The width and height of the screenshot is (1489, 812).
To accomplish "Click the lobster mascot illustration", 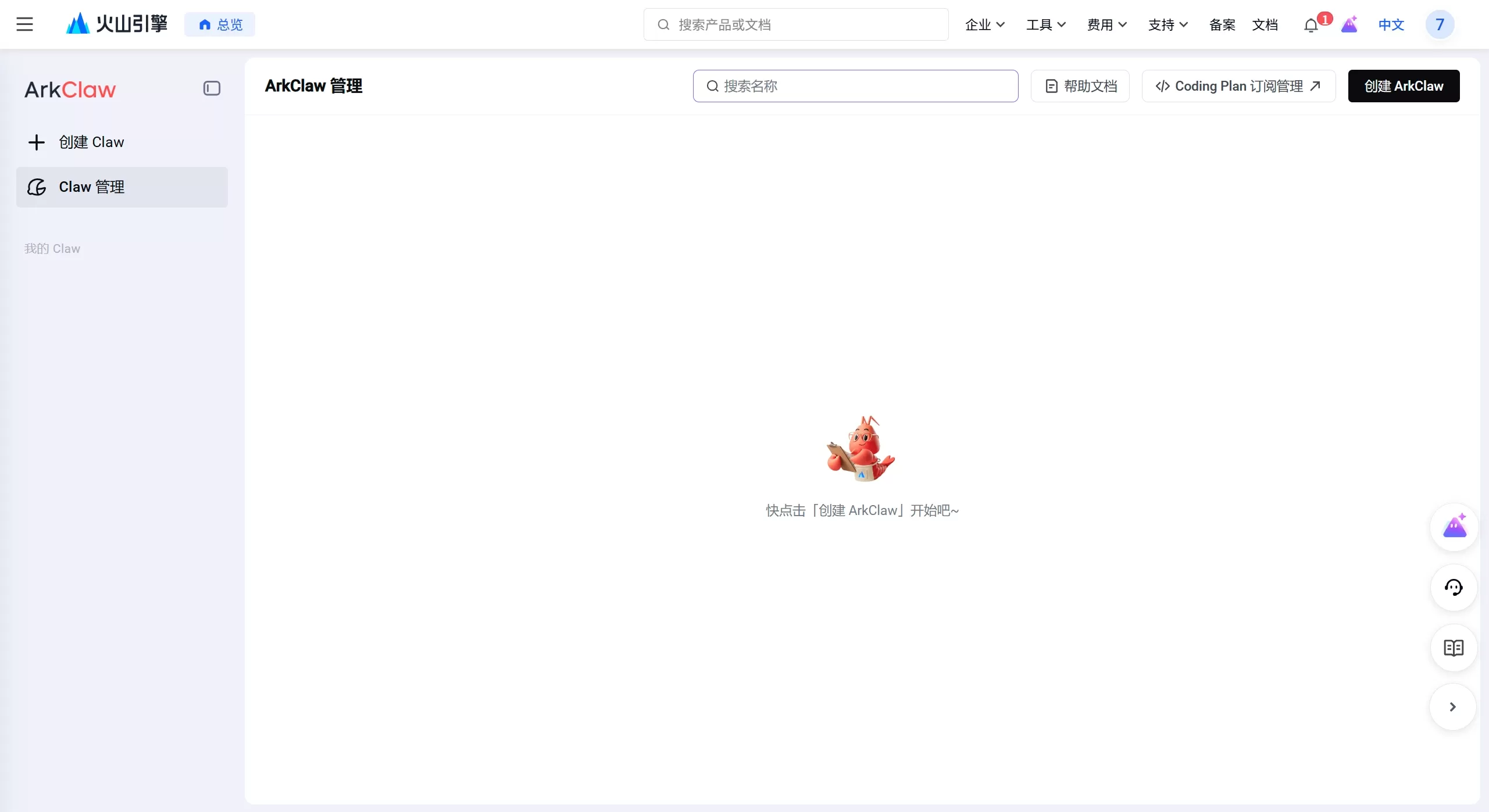I will pos(861,448).
